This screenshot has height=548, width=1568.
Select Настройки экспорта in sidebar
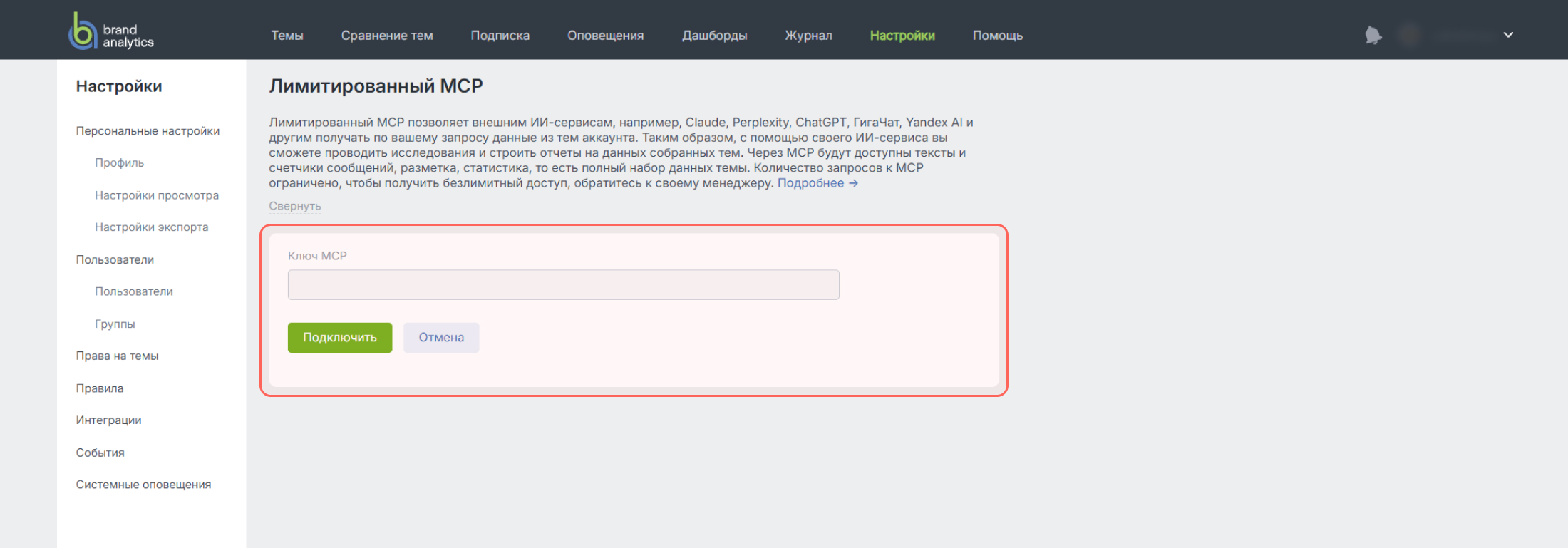point(152,227)
